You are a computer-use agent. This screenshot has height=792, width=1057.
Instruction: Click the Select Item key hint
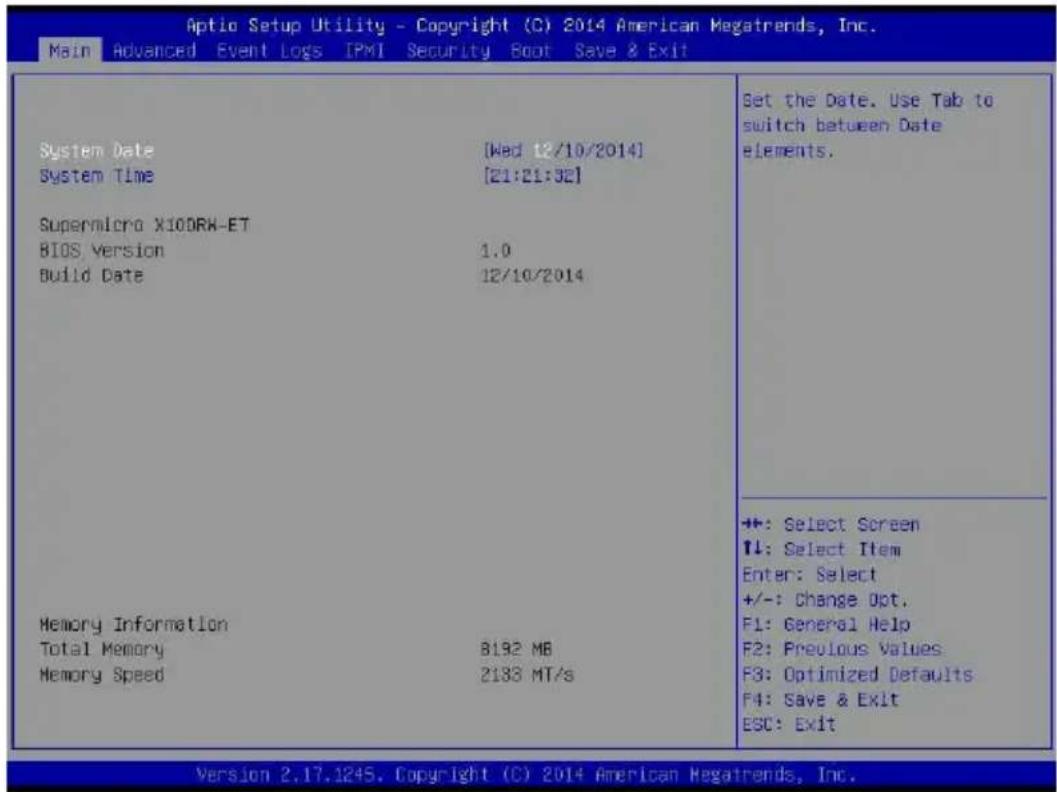coord(820,549)
